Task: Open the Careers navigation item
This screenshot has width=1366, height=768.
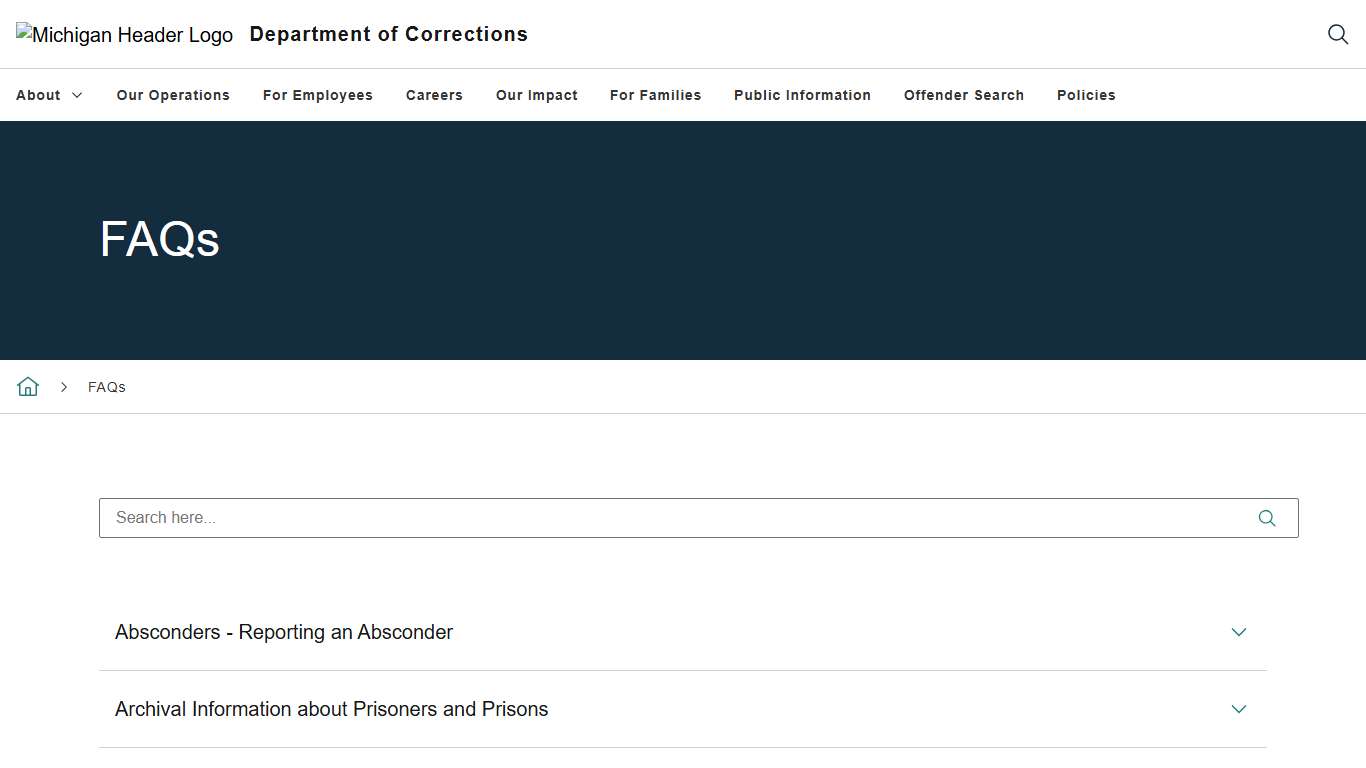Action: click(434, 95)
